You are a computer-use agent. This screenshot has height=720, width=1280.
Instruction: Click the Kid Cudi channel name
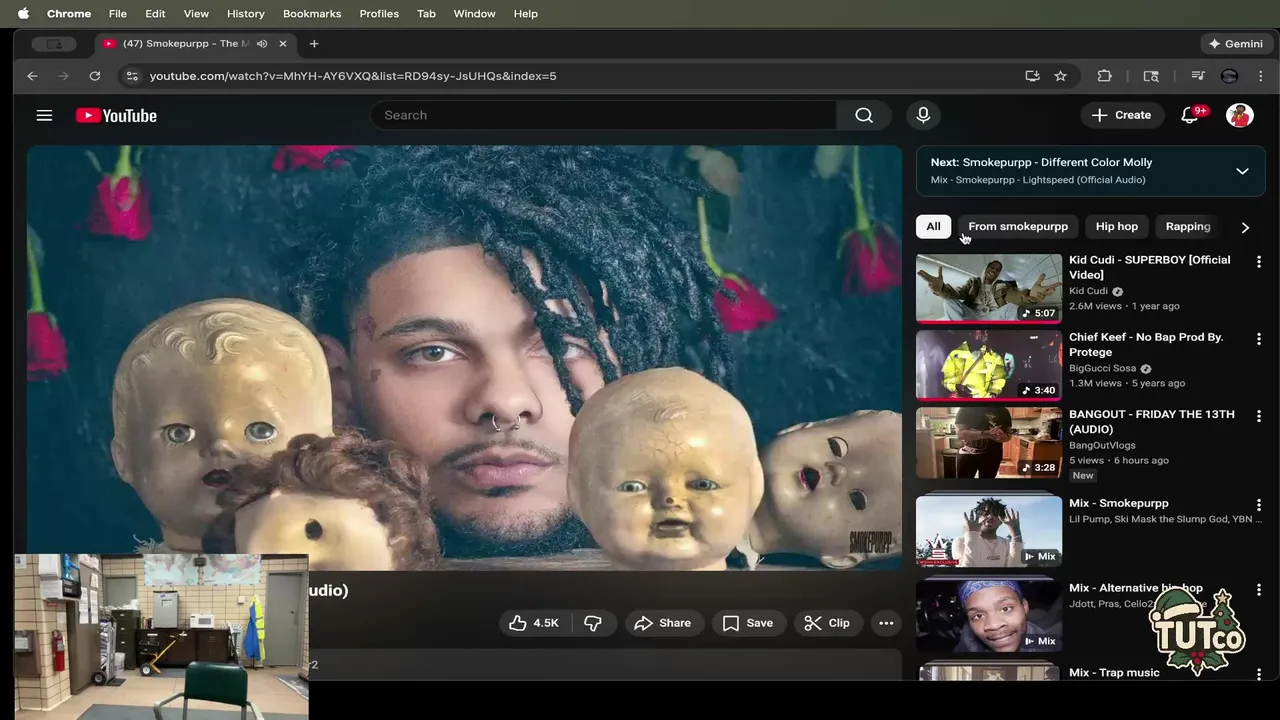coord(1088,291)
